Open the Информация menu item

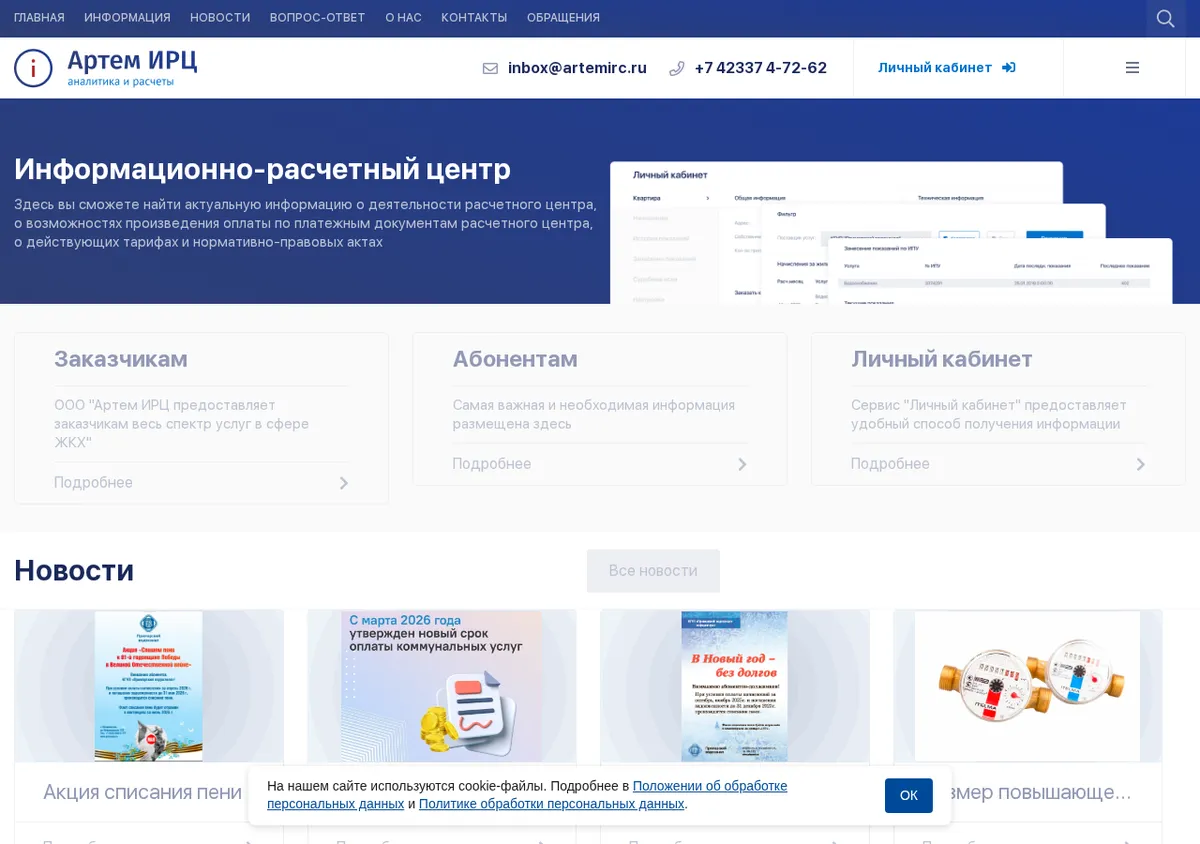(x=127, y=18)
